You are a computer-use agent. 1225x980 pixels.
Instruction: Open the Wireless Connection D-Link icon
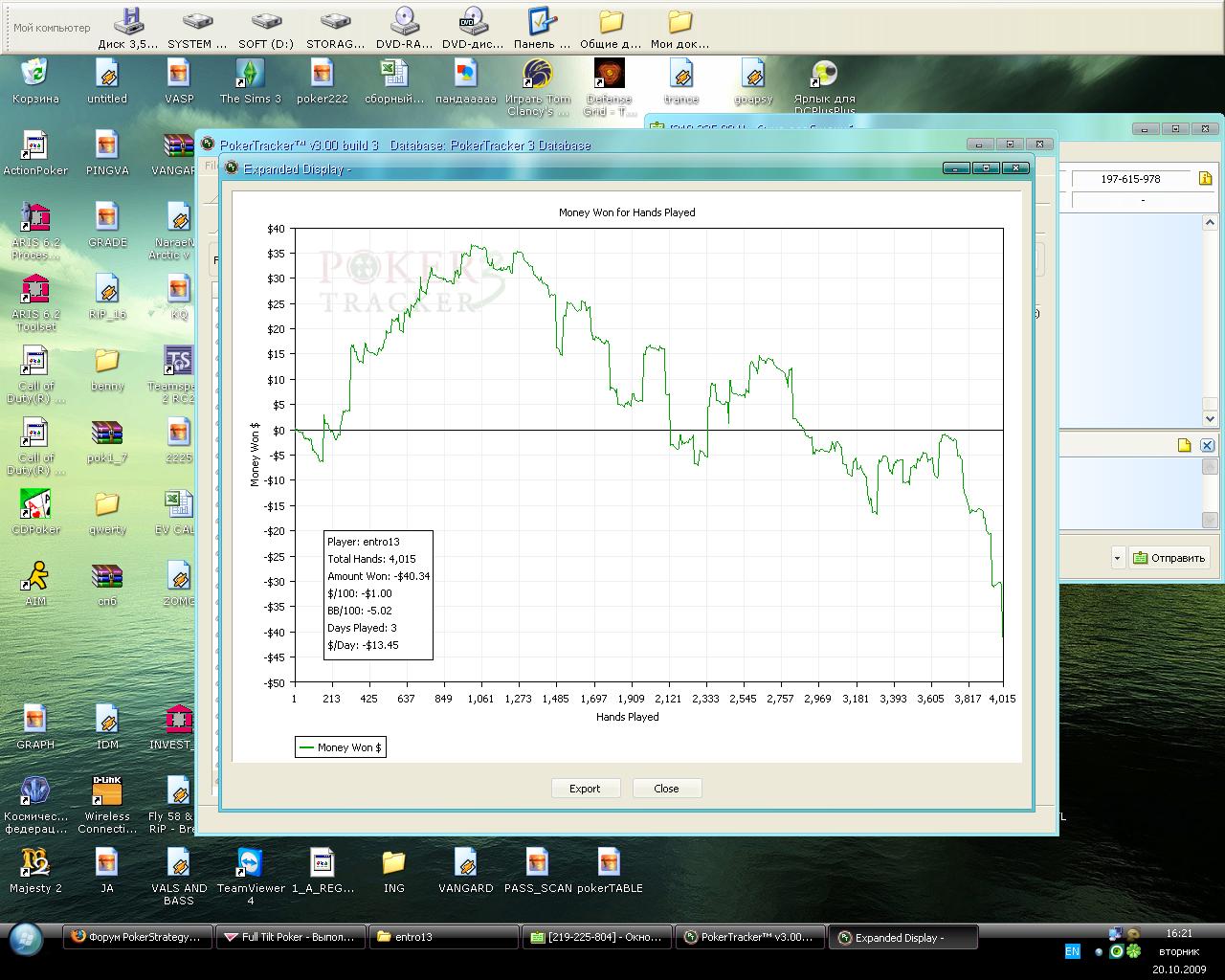107,805
